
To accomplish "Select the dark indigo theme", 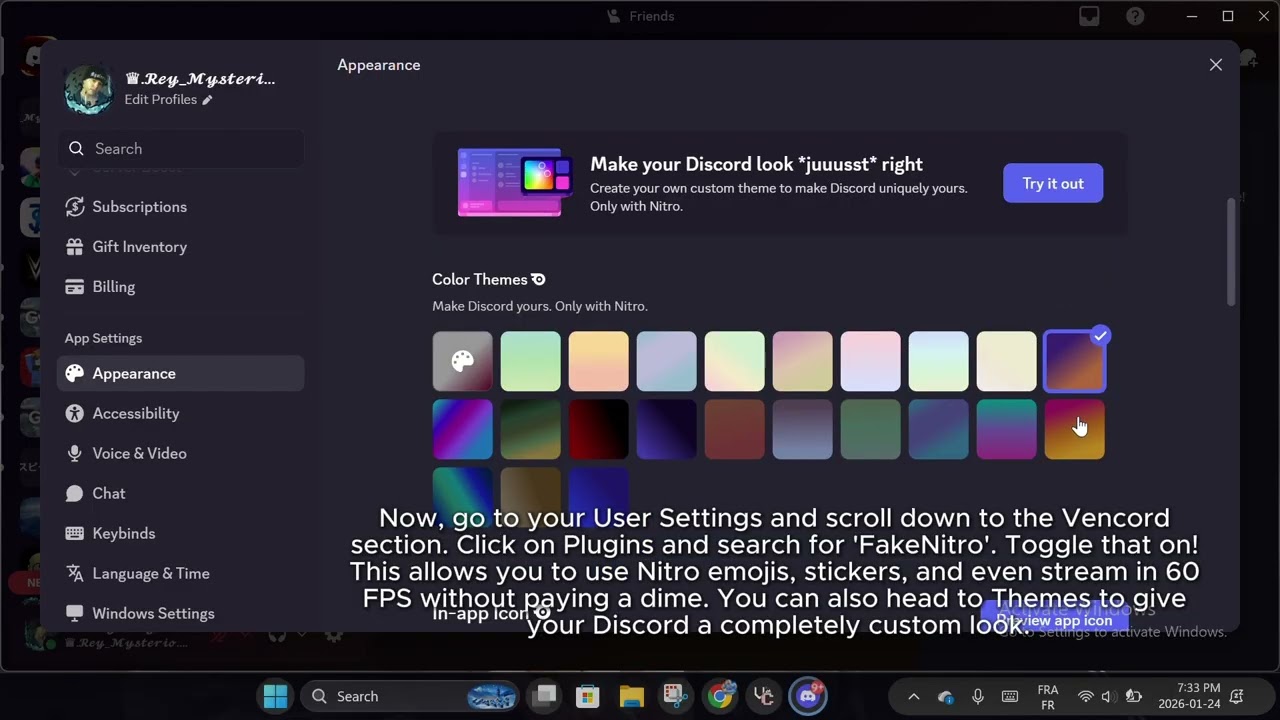I will coord(667,430).
